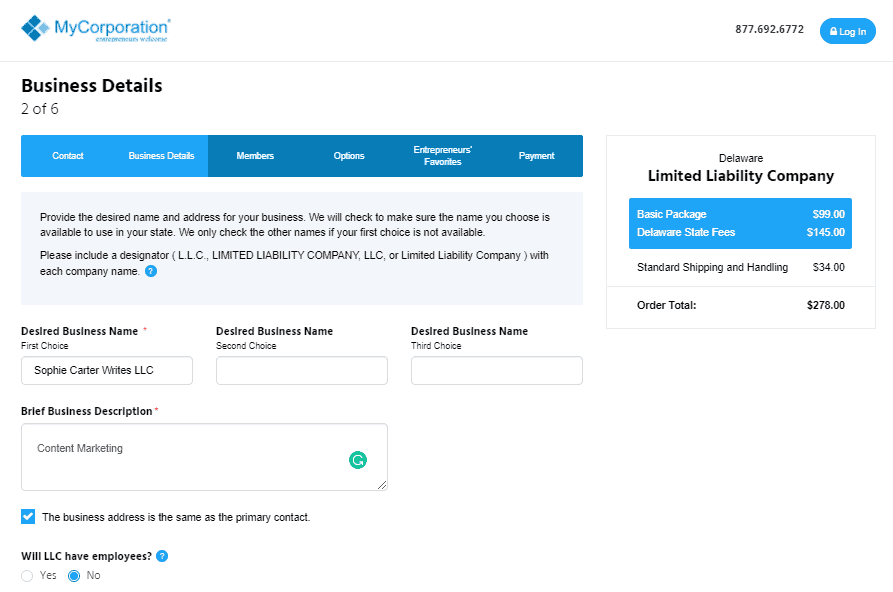This screenshot has height=592, width=893.
Task: Open the Entrepreneurs' Favorites tab
Action: point(442,156)
